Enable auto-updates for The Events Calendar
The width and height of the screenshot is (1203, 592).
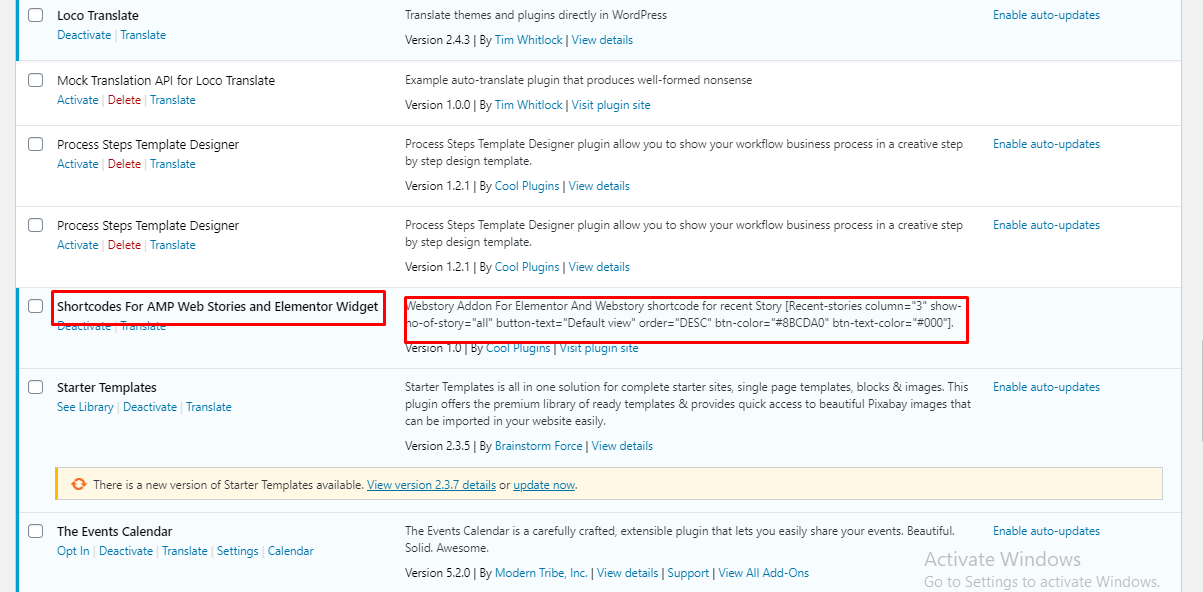point(1046,531)
